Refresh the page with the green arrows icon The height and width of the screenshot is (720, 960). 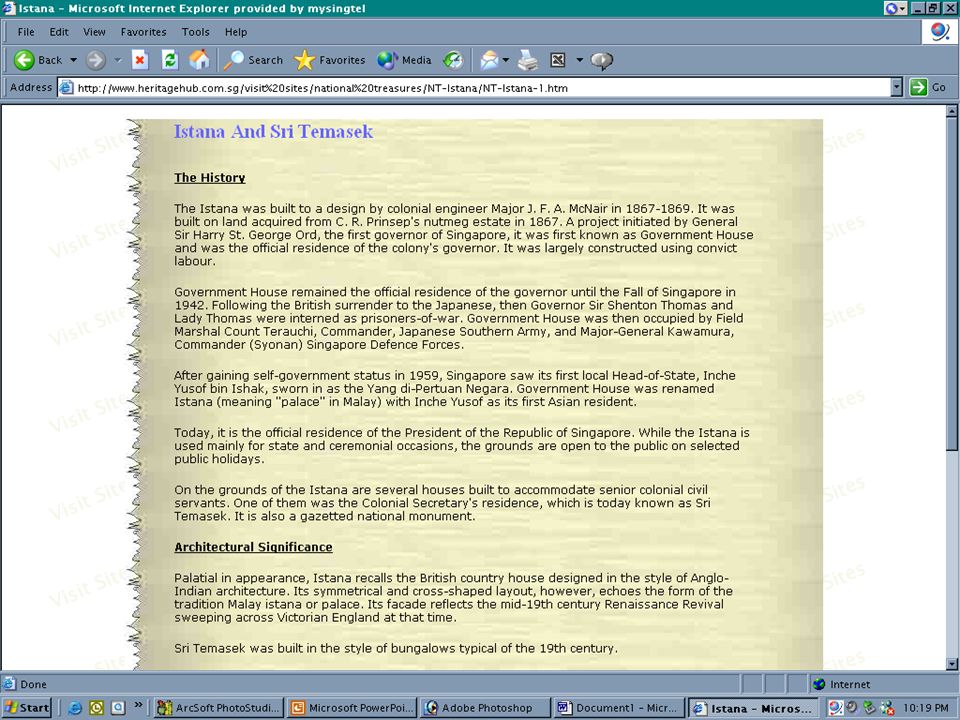(170, 60)
